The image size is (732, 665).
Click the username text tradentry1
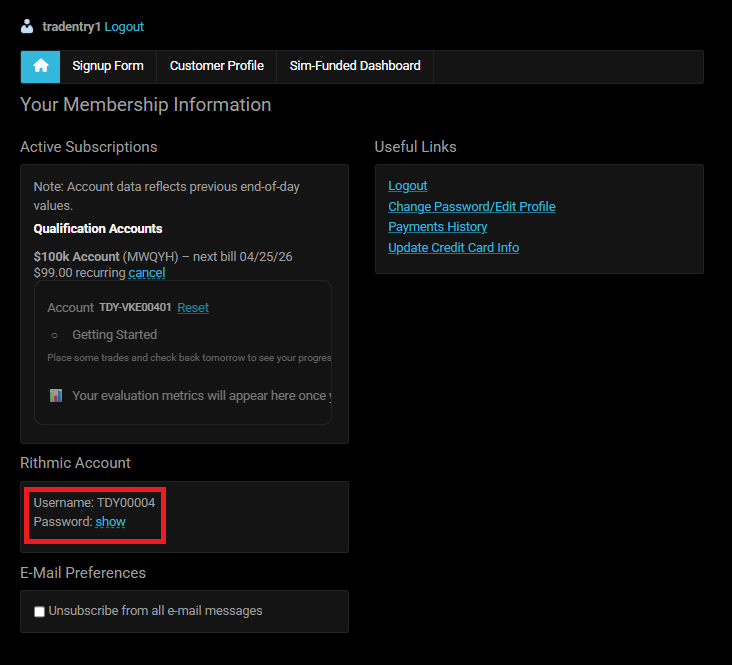tap(71, 27)
